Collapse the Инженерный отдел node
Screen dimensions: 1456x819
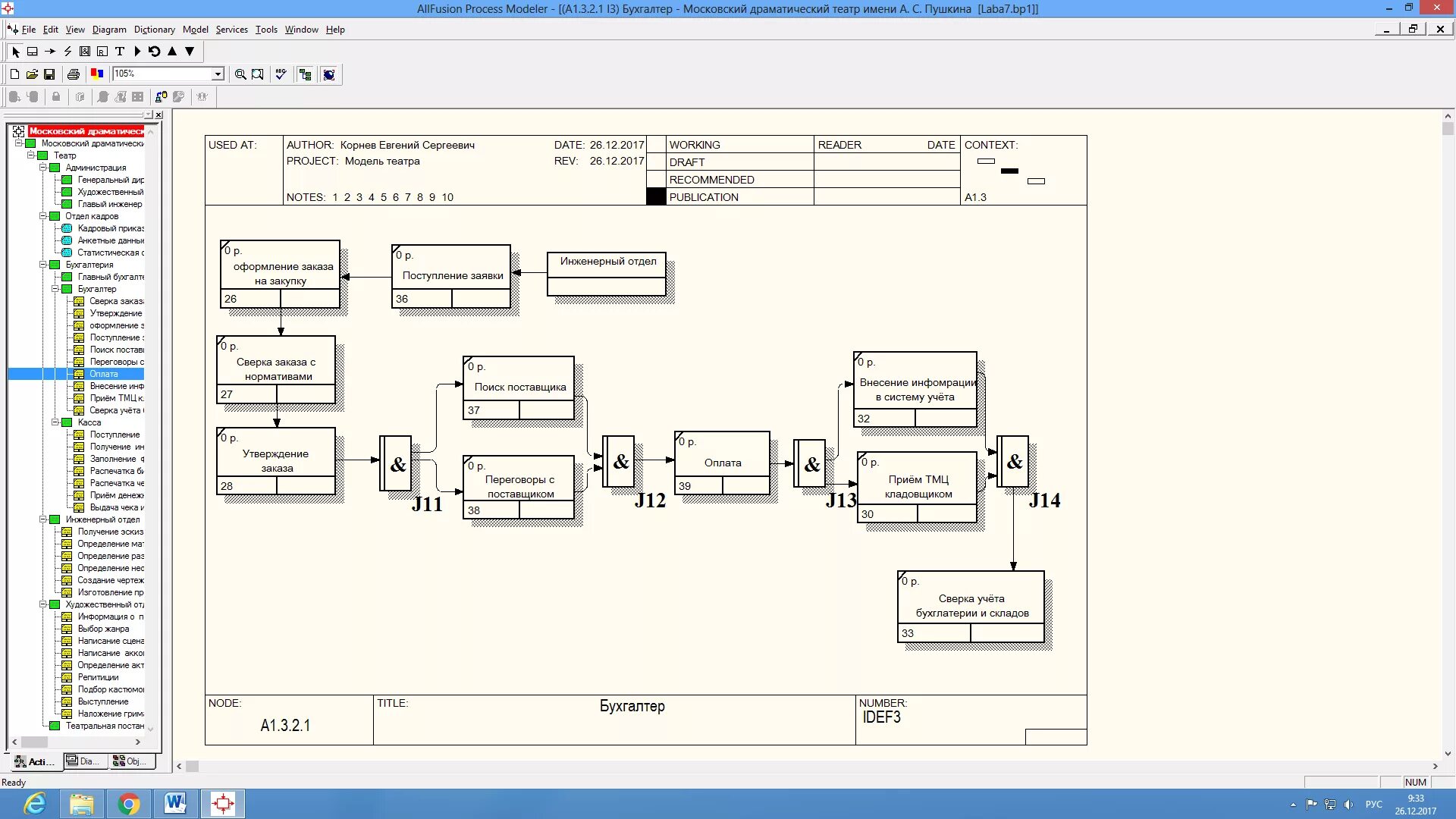click(43, 519)
